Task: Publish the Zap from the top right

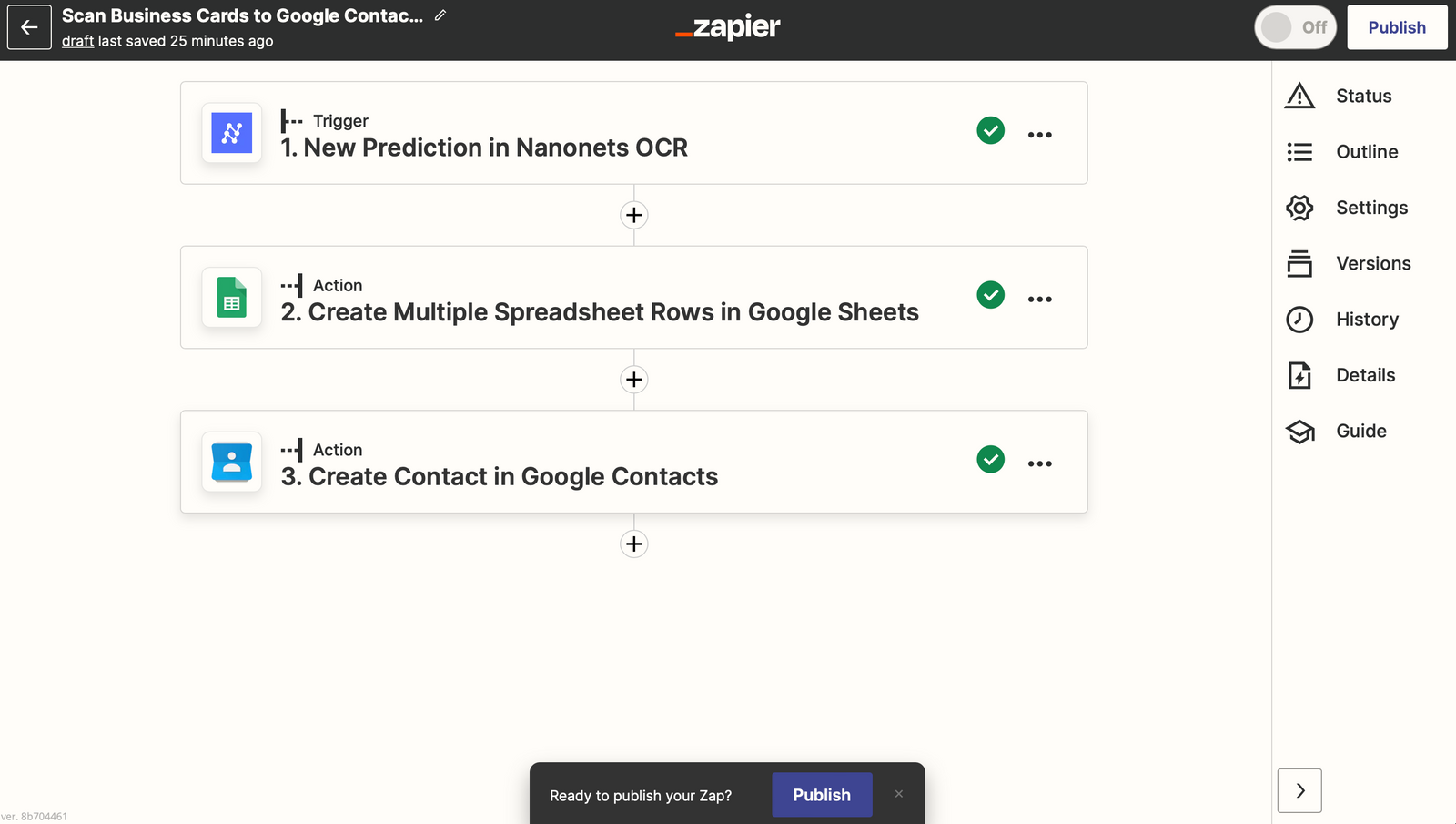Action: click(x=1397, y=27)
